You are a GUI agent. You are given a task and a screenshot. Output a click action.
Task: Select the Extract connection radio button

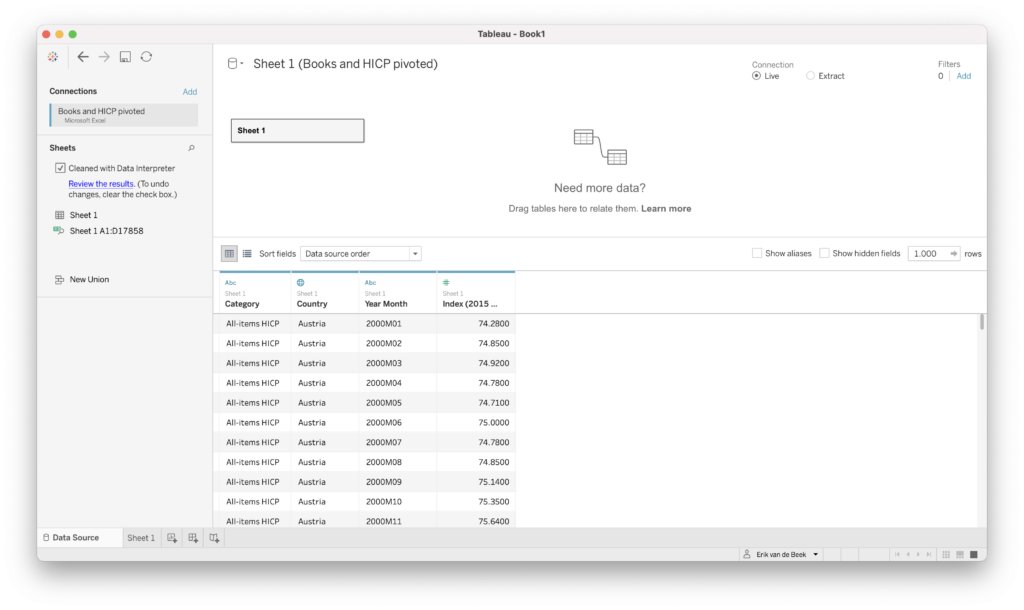(812, 75)
